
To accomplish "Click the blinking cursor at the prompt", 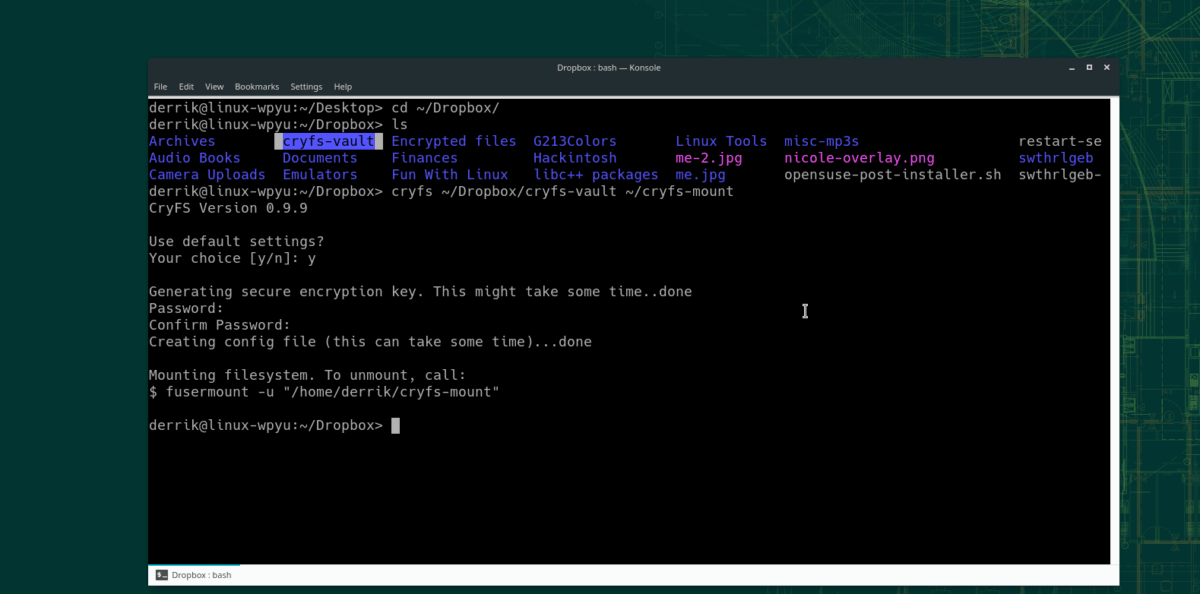I will (x=396, y=425).
